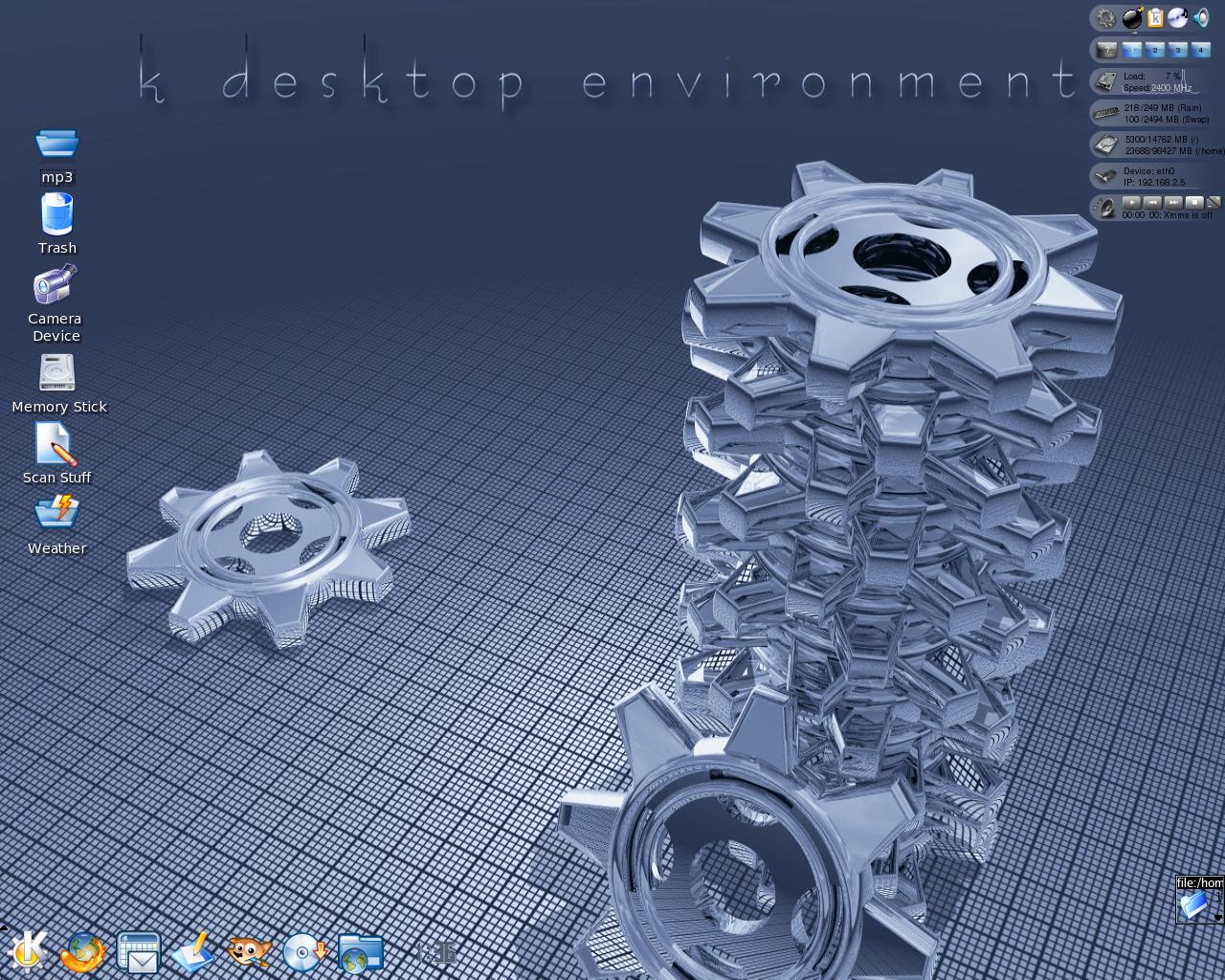1225x980 pixels.
Task: Switch to virtual desktop 4
Action: coord(1201,50)
